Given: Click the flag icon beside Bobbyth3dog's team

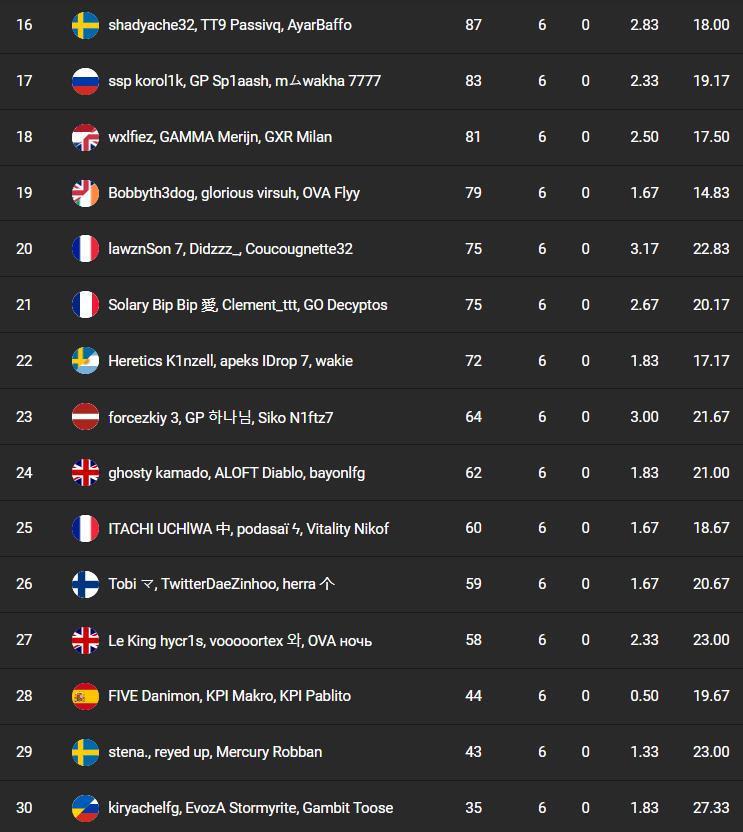Looking at the screenshot, I should coord(85,193).
